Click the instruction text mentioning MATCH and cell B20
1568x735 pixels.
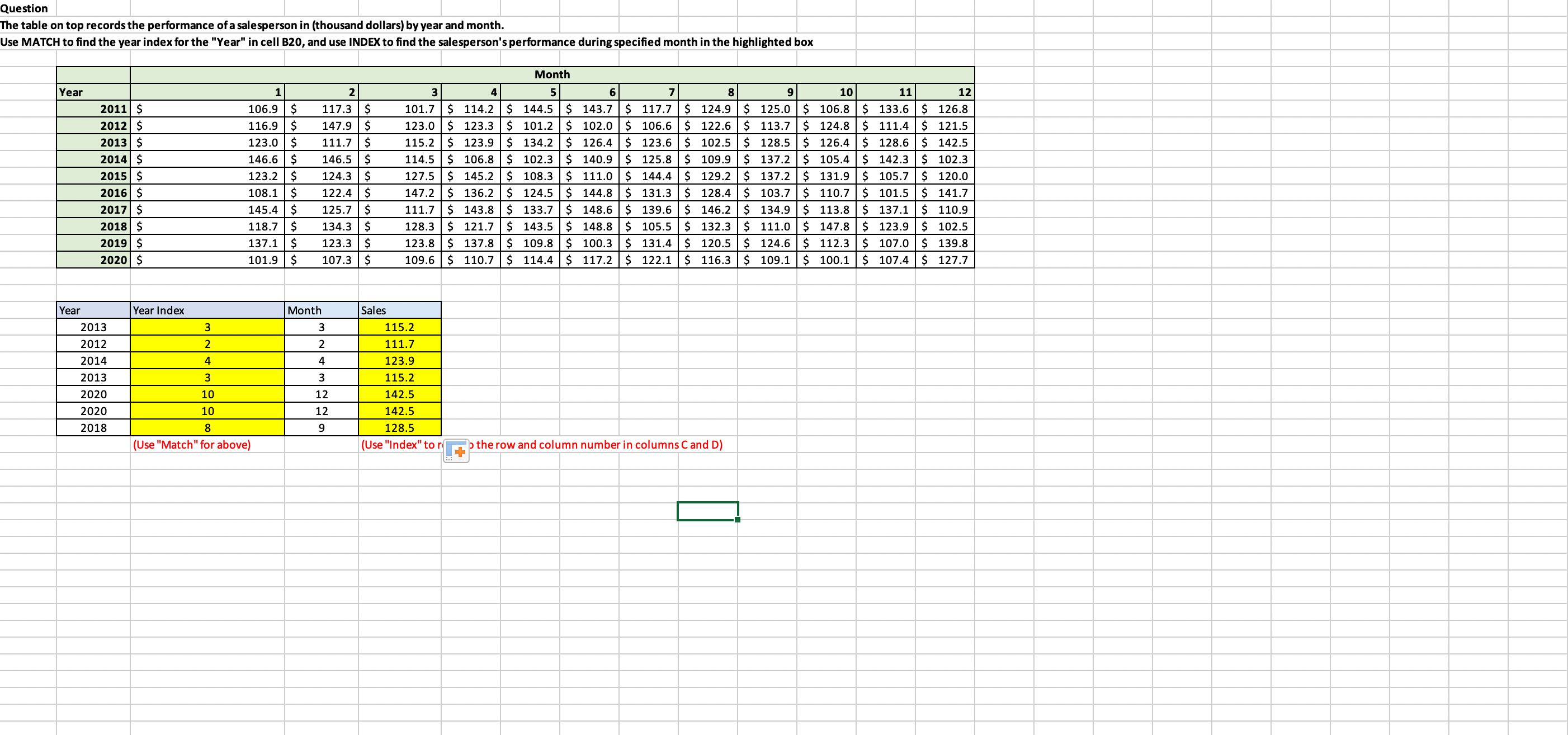click(x=408, y=42)
